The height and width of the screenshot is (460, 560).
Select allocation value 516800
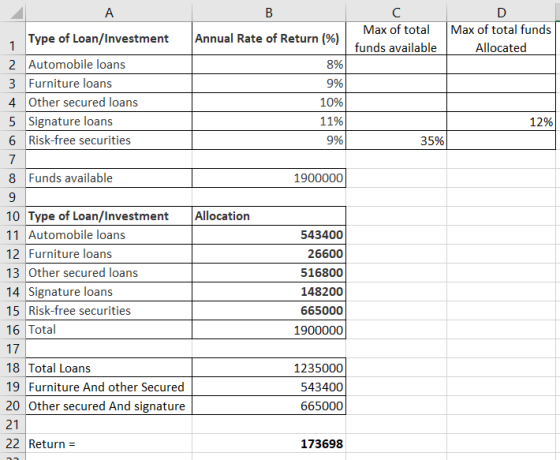[x=269, y=273]
